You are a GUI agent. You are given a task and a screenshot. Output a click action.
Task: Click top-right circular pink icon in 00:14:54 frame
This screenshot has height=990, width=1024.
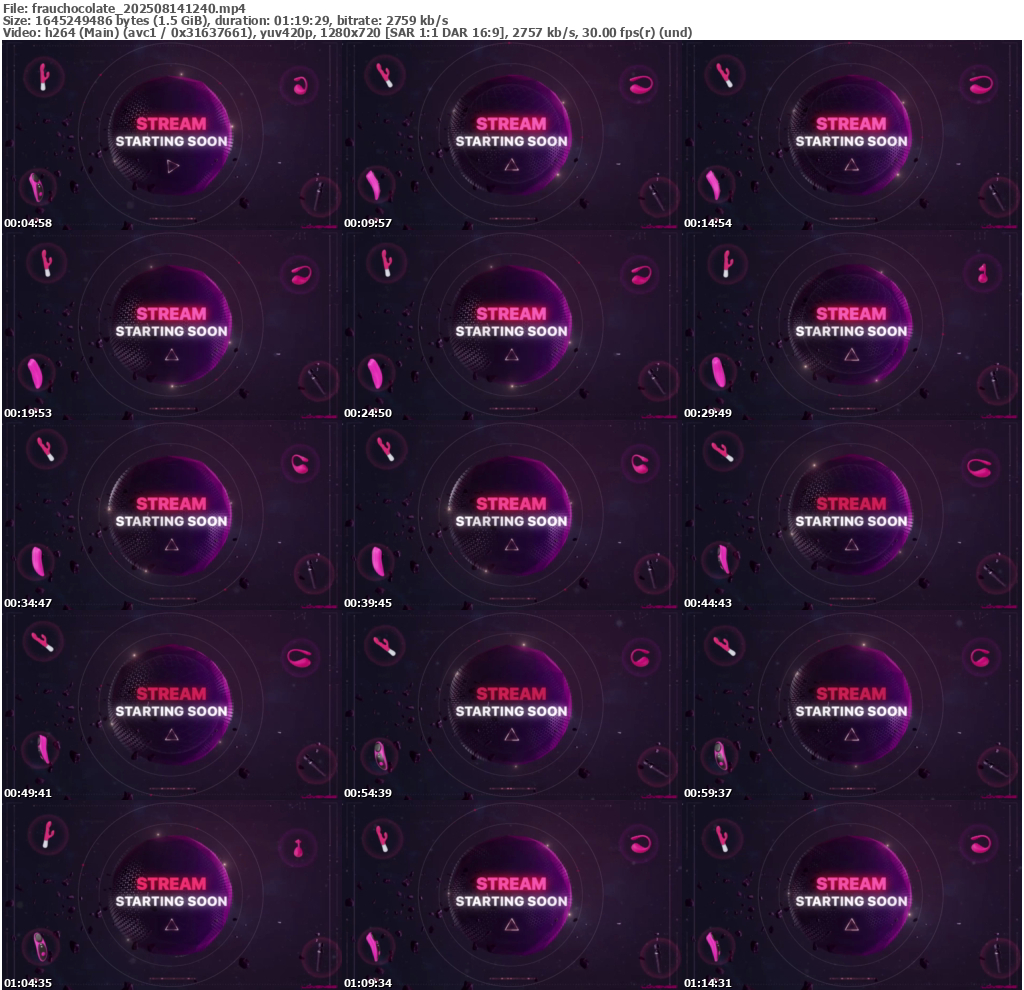(x=980, y=84)
